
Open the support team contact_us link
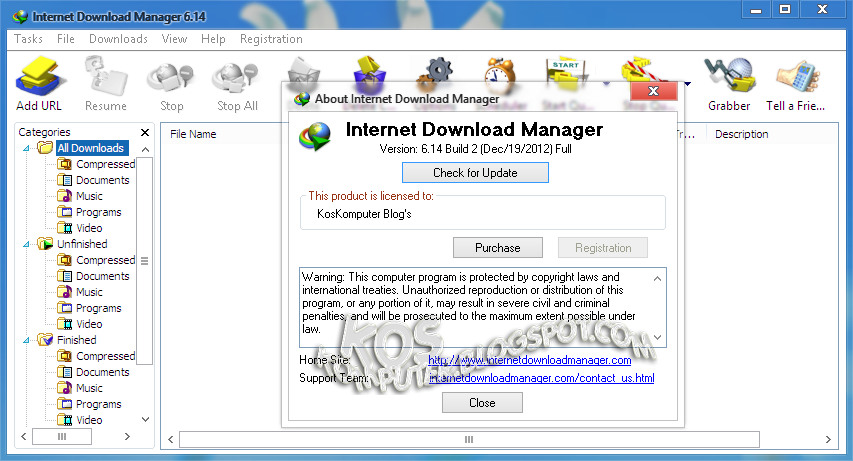(541, 378)
